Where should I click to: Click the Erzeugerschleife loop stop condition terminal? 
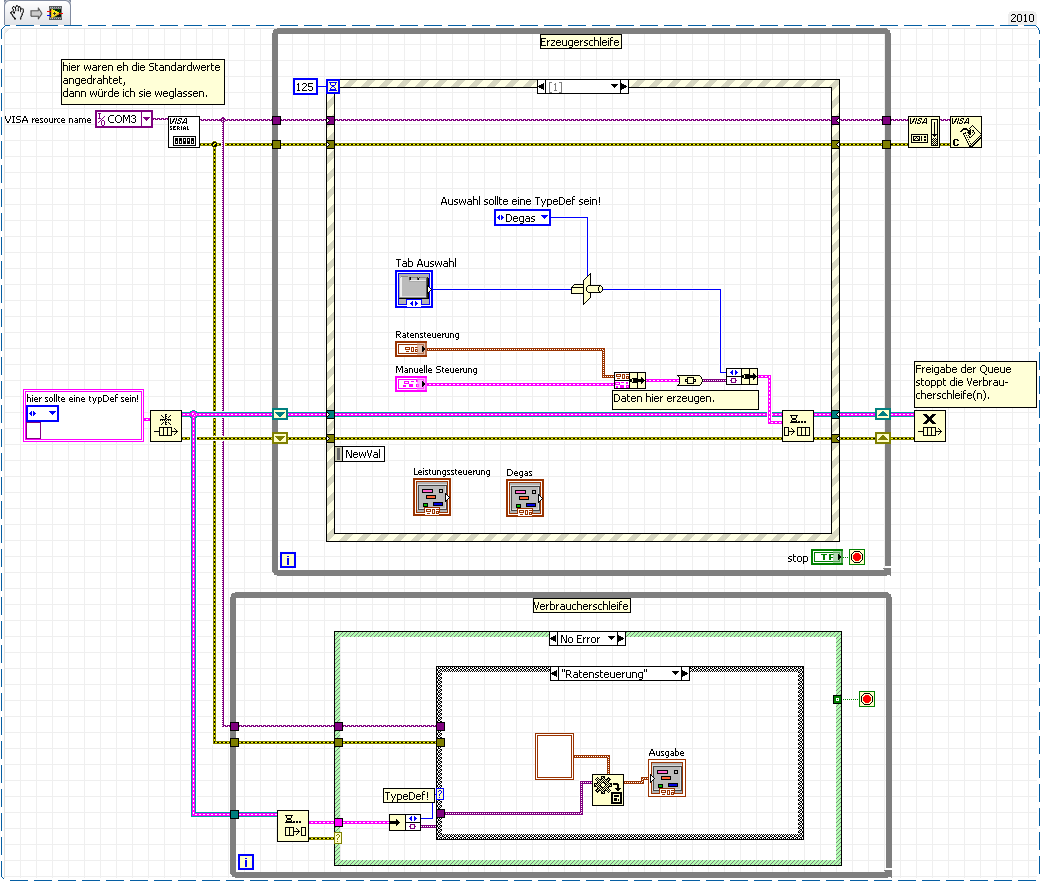pyautogui.click(x=857, y=557)
